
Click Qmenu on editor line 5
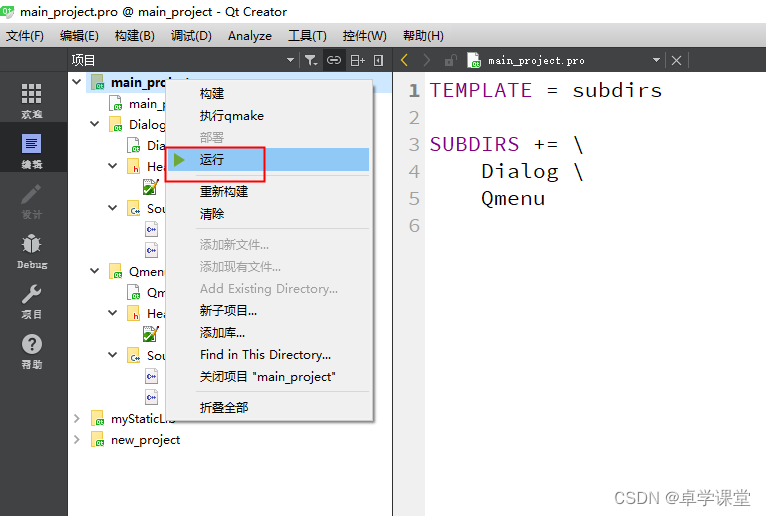pyautogui.click(x=513, y=198)
